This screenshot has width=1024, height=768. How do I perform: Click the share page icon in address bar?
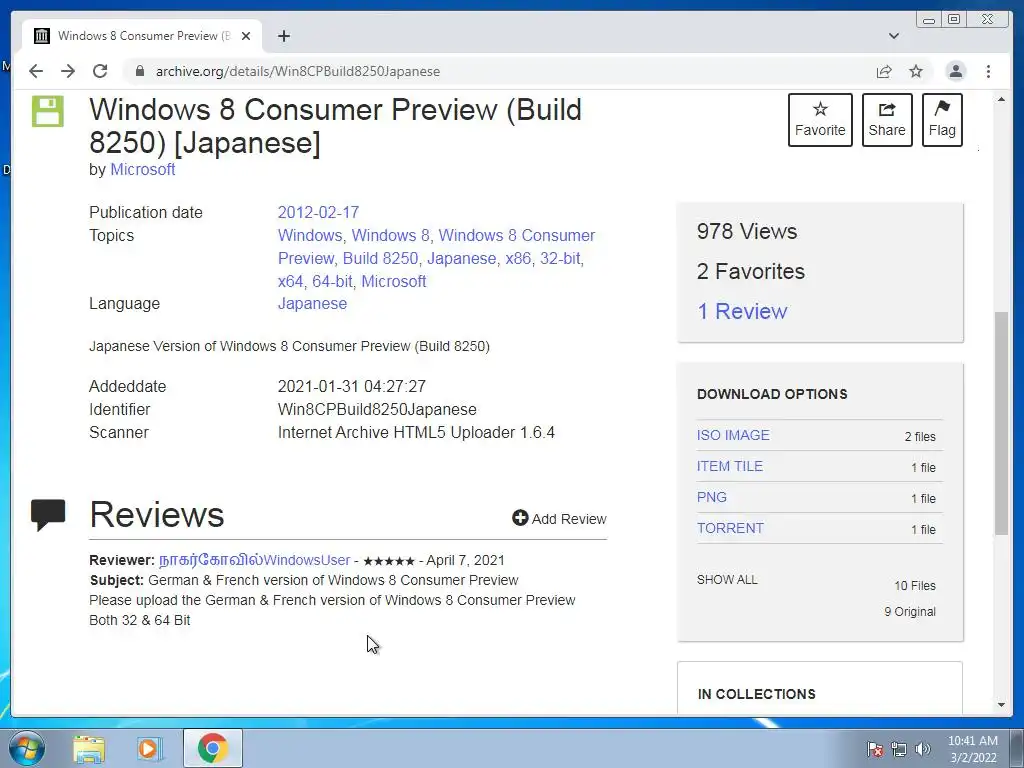884,71
